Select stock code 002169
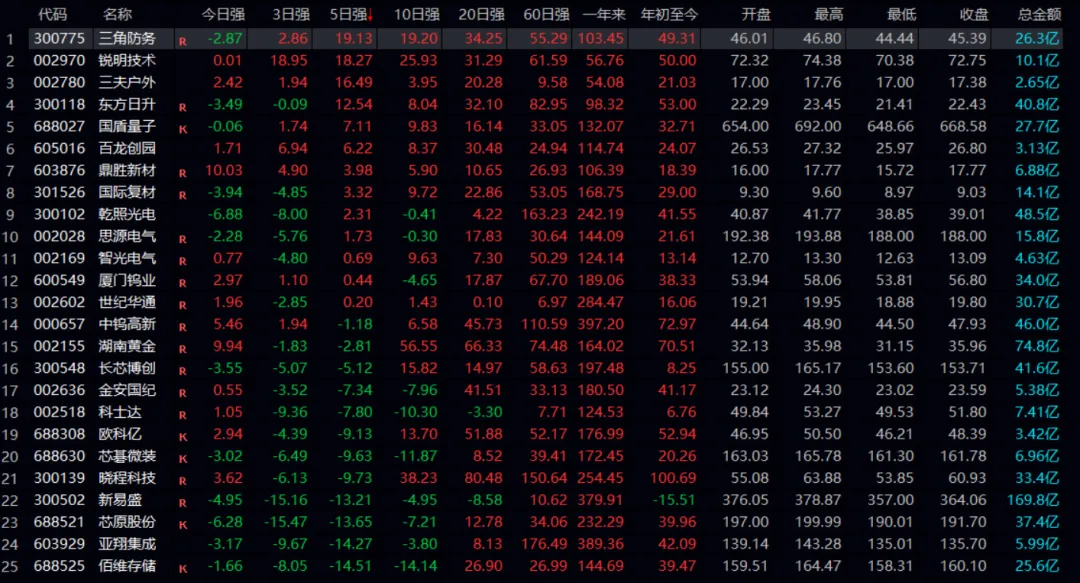The image size is (1080, 583). click(59, 258)
